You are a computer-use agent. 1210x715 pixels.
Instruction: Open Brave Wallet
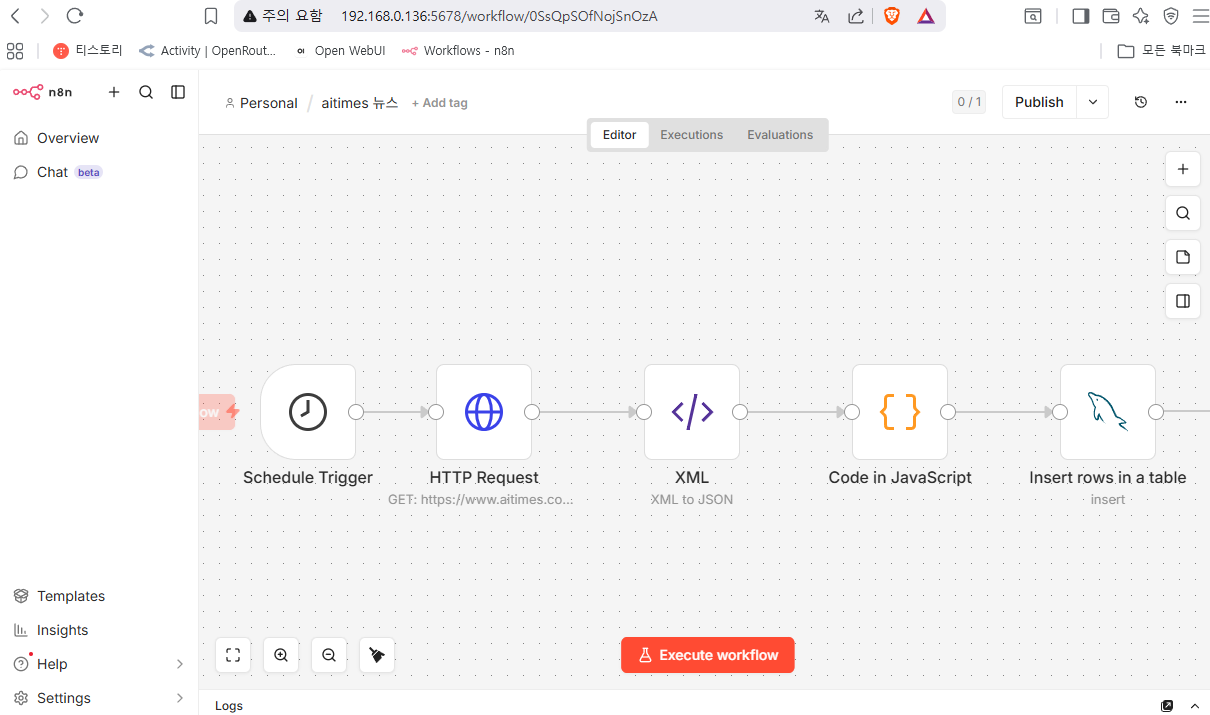[1110, 16]
